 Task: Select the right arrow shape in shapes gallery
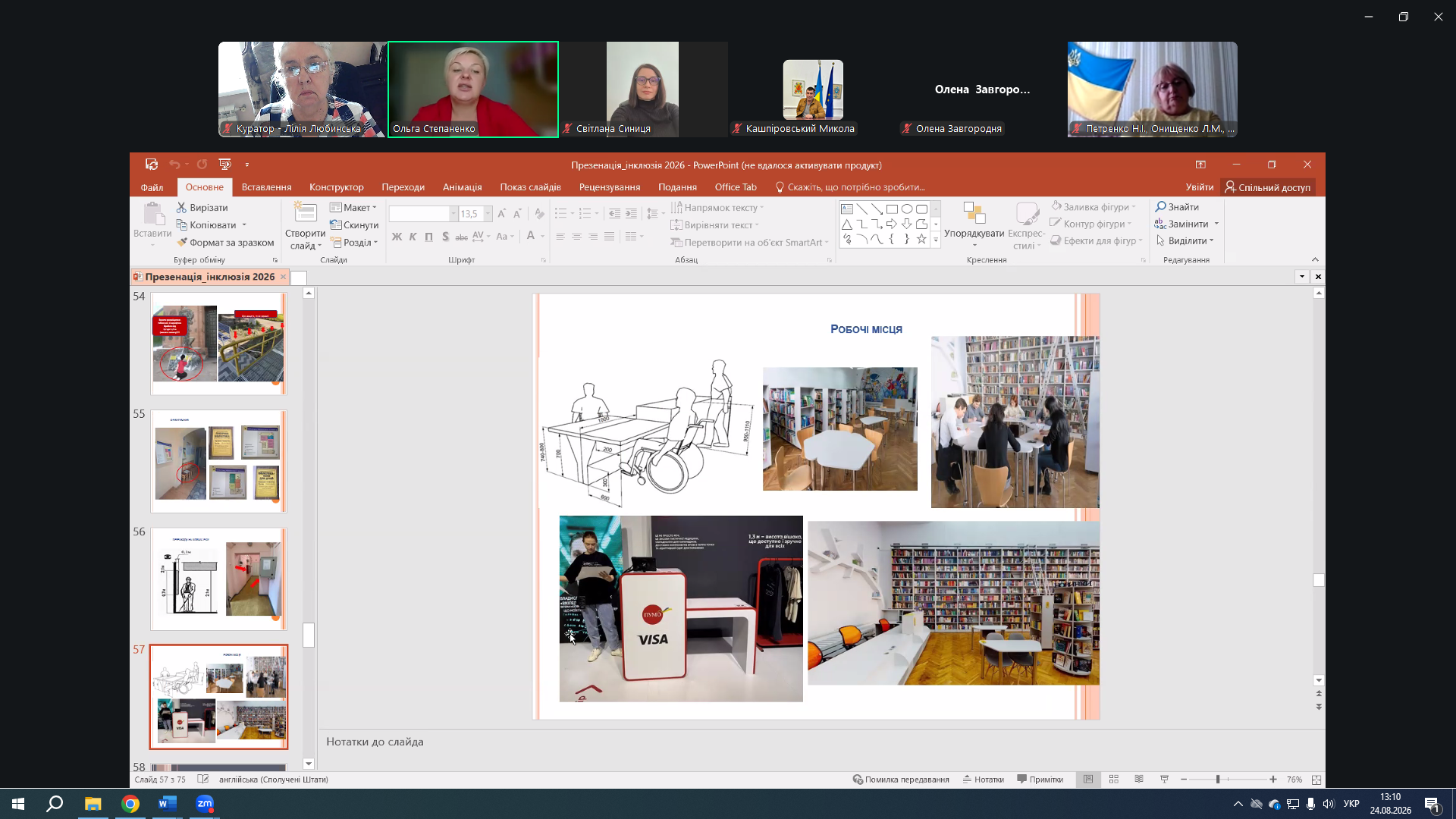point(892,224)
